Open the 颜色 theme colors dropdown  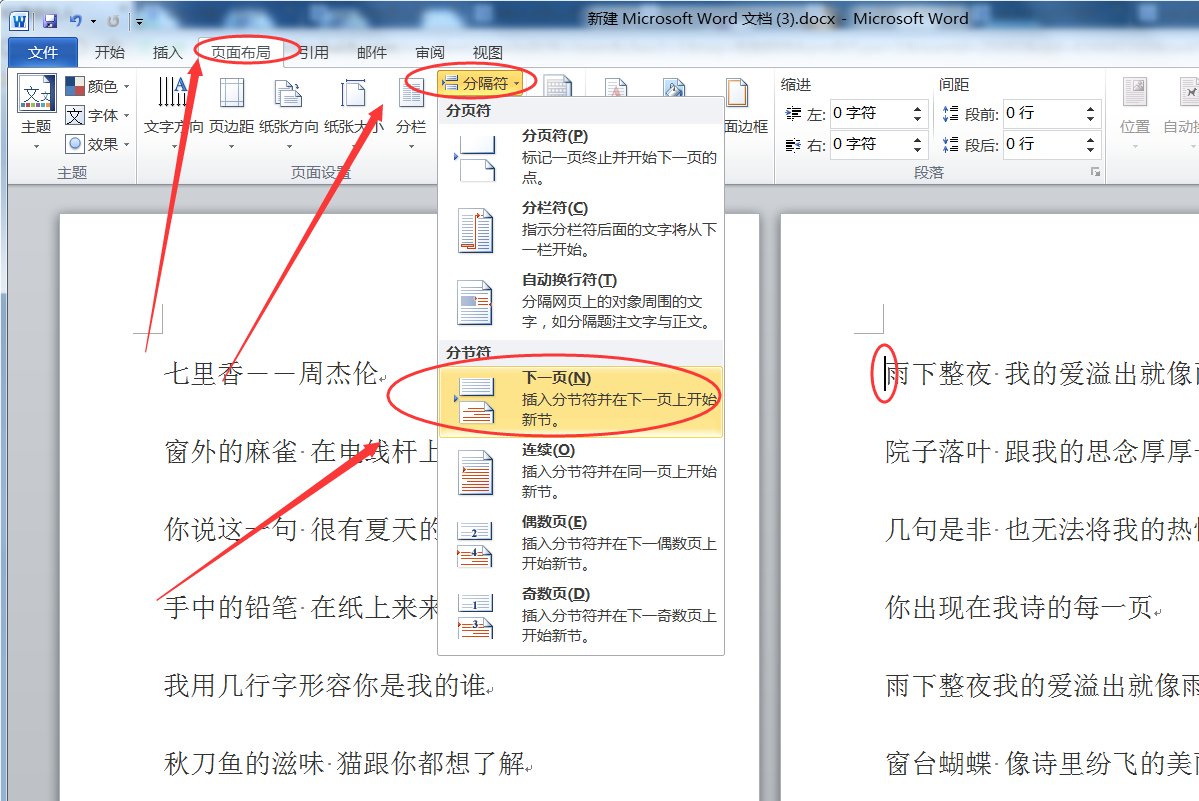96,86
